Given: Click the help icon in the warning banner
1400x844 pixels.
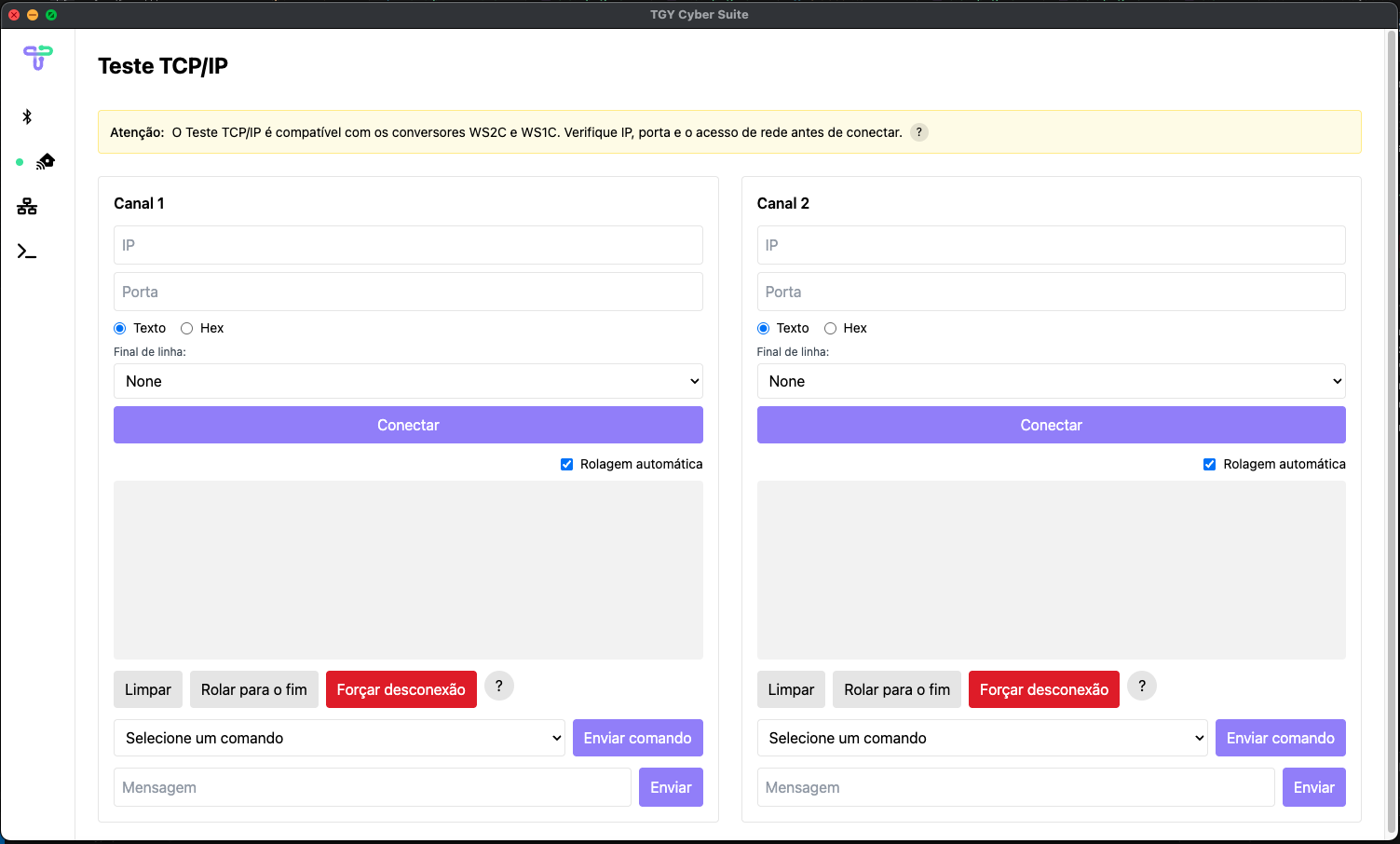Looking at the screenshot, I should [x=918, y=132].
